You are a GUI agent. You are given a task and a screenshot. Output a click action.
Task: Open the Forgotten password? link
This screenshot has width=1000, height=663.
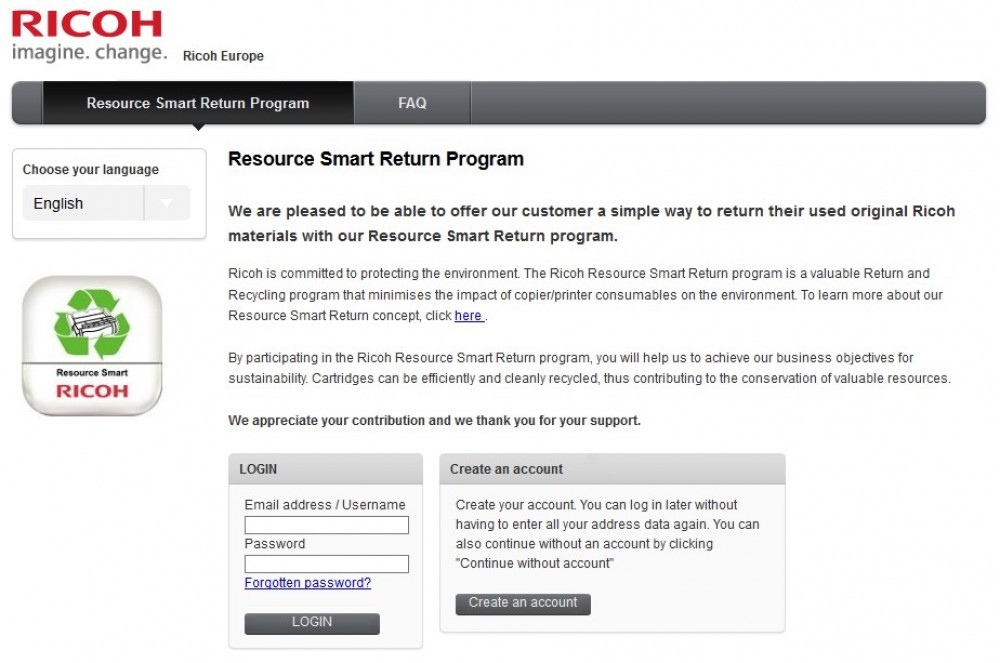click(307, 583)
